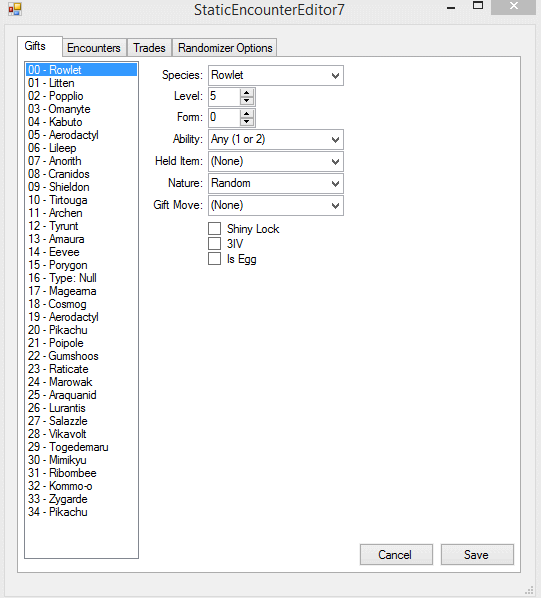This screenshot has width=541, height=598.
Task: Select '12 - Tyrunt' entry
Action: [81, 226]
